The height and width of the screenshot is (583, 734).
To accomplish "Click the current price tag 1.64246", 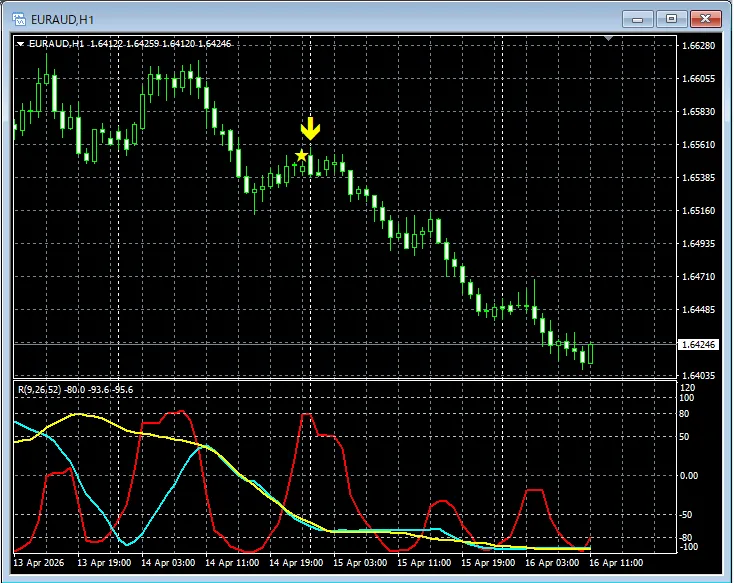I will click(x=697, y=345).
